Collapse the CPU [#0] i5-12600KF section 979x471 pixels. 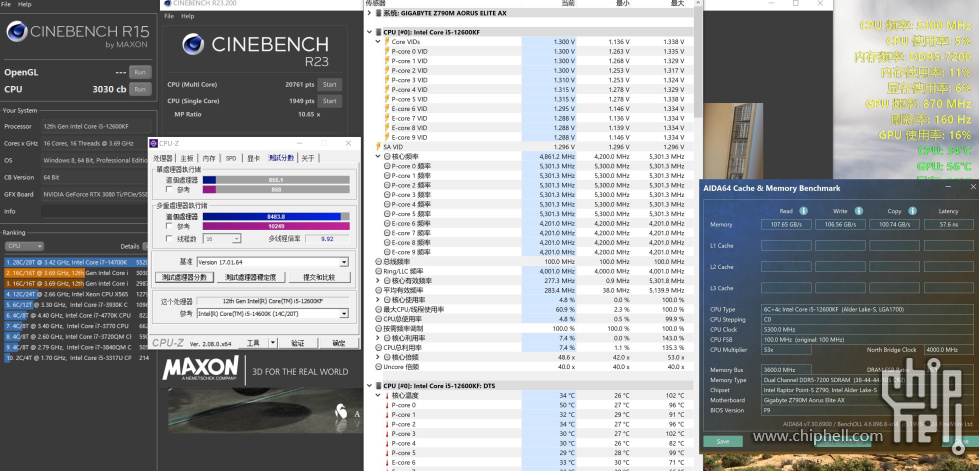[x=370, y=32]
